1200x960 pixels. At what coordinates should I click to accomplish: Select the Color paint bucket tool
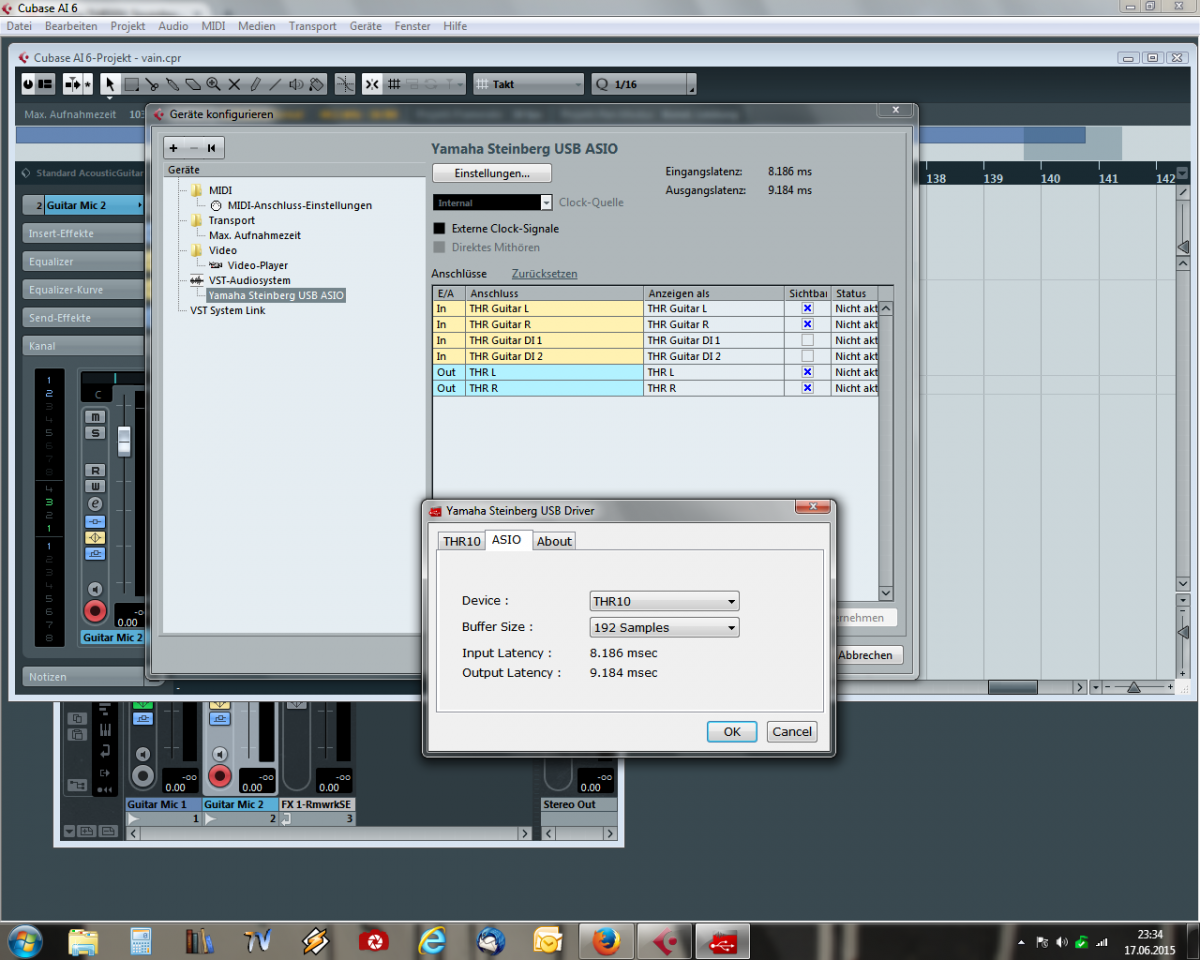coord(317,84)
